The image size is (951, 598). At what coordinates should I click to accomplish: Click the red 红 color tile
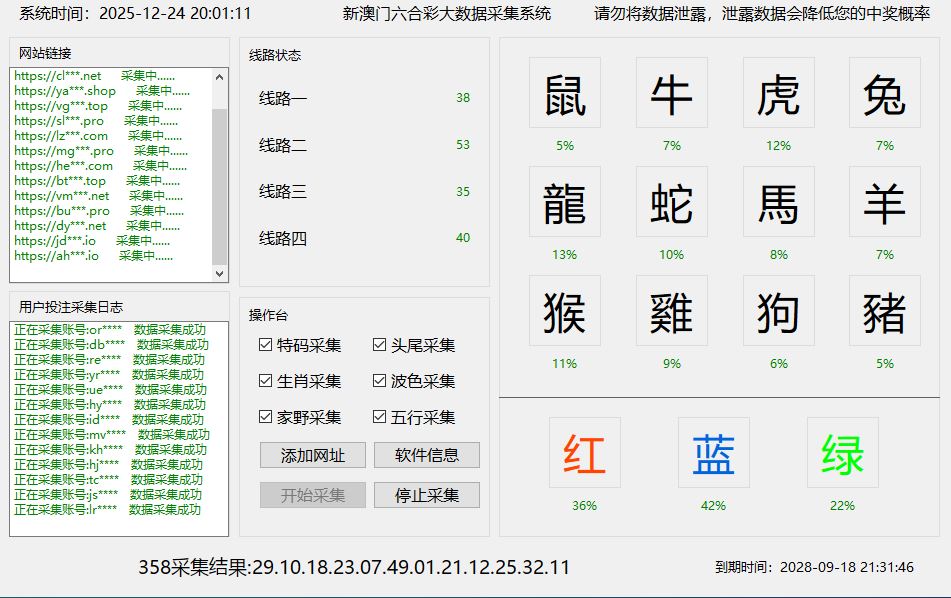pyautogui.click(x=584, y=453)
